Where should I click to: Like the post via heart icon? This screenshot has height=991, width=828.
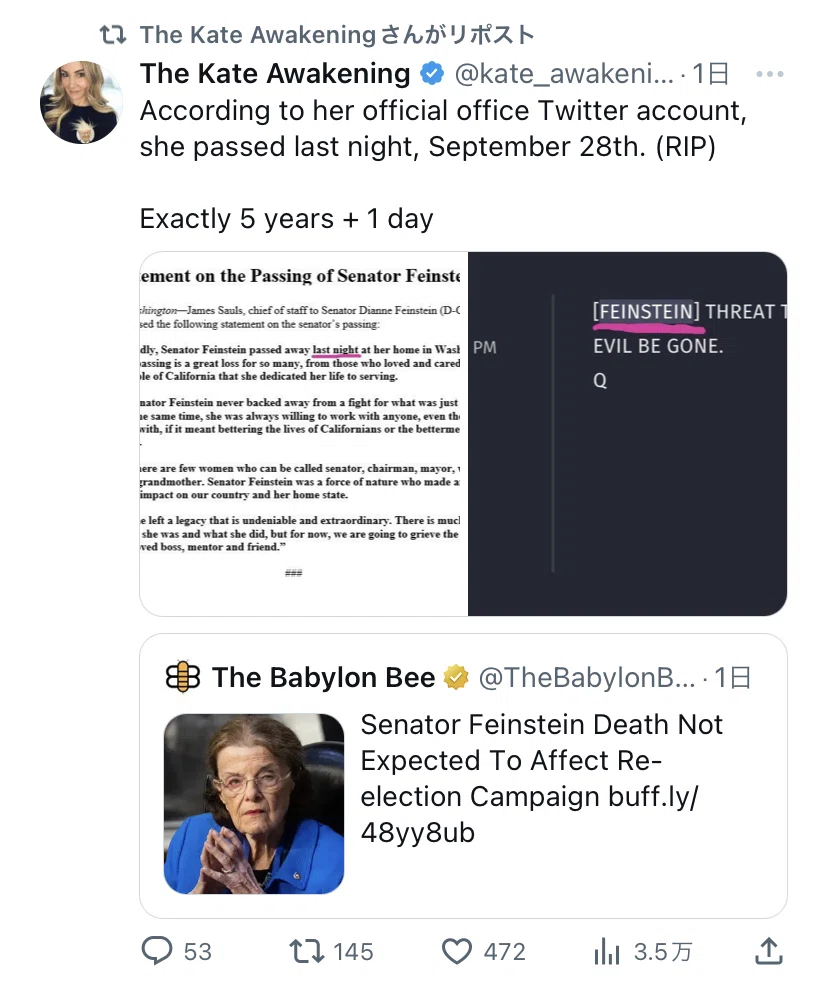[x=456, y=951]
